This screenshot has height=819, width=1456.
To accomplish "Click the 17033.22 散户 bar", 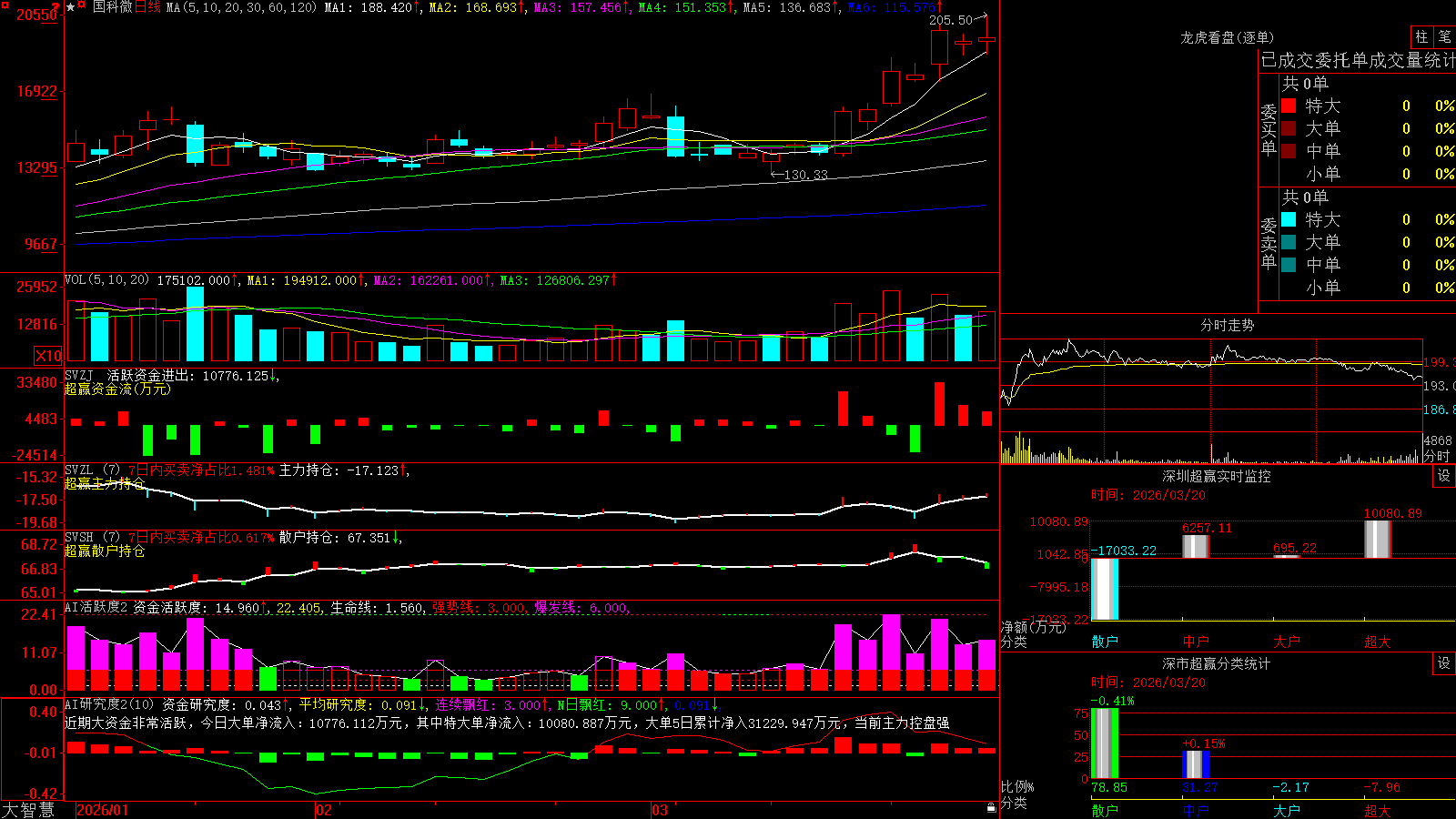I will coord(1104,589).
